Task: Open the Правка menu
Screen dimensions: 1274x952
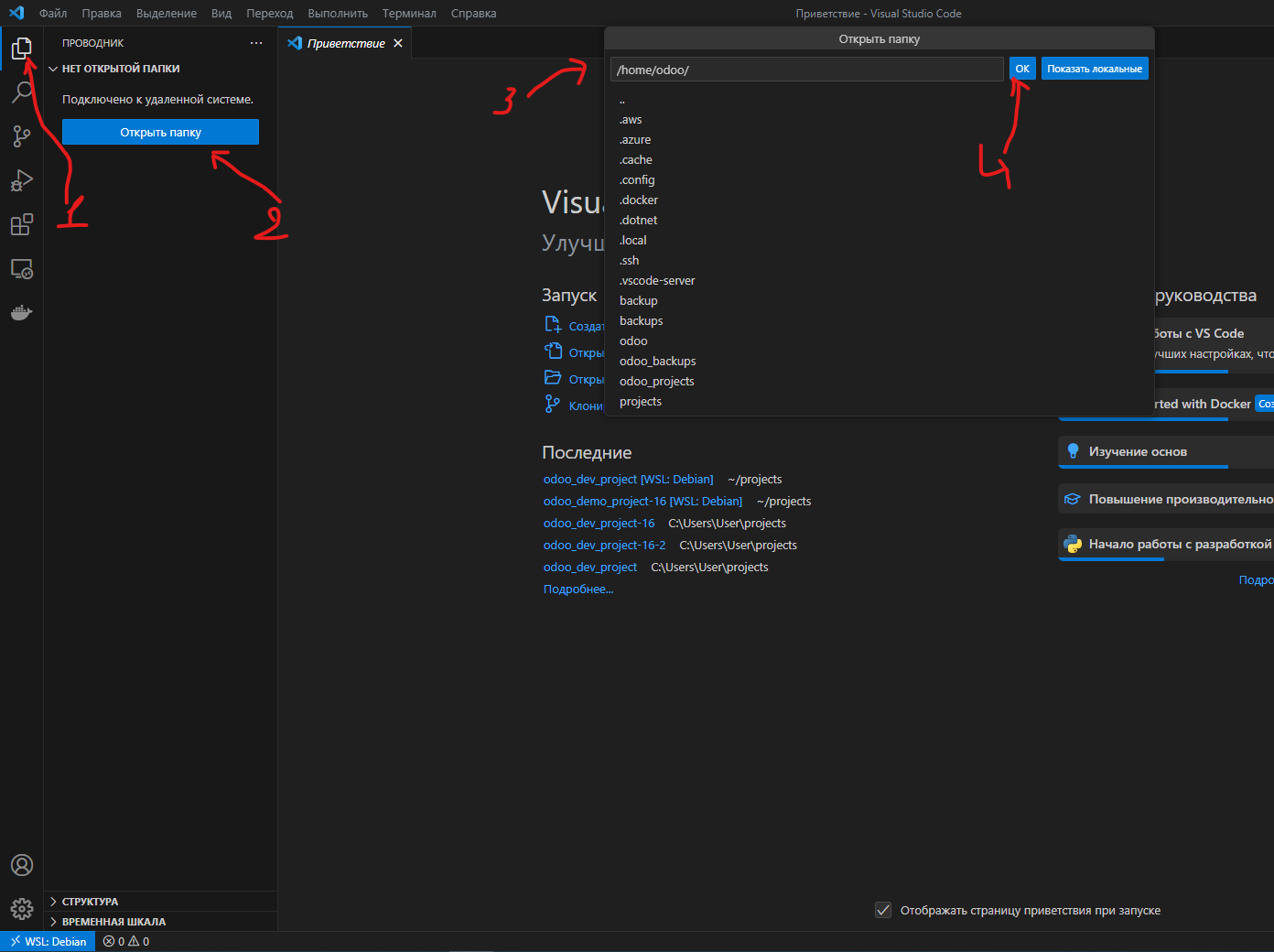Action: click(102, 14)
